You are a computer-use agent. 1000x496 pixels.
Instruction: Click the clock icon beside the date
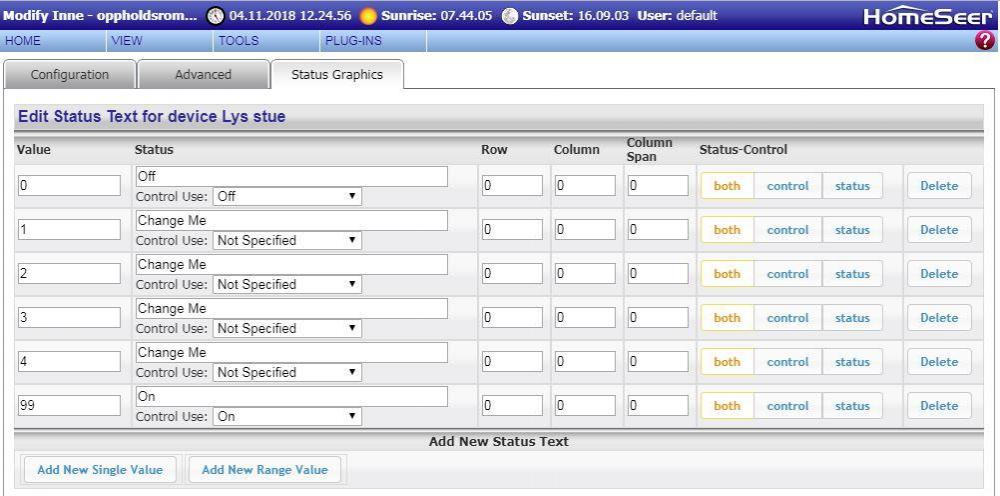(215, 16)
